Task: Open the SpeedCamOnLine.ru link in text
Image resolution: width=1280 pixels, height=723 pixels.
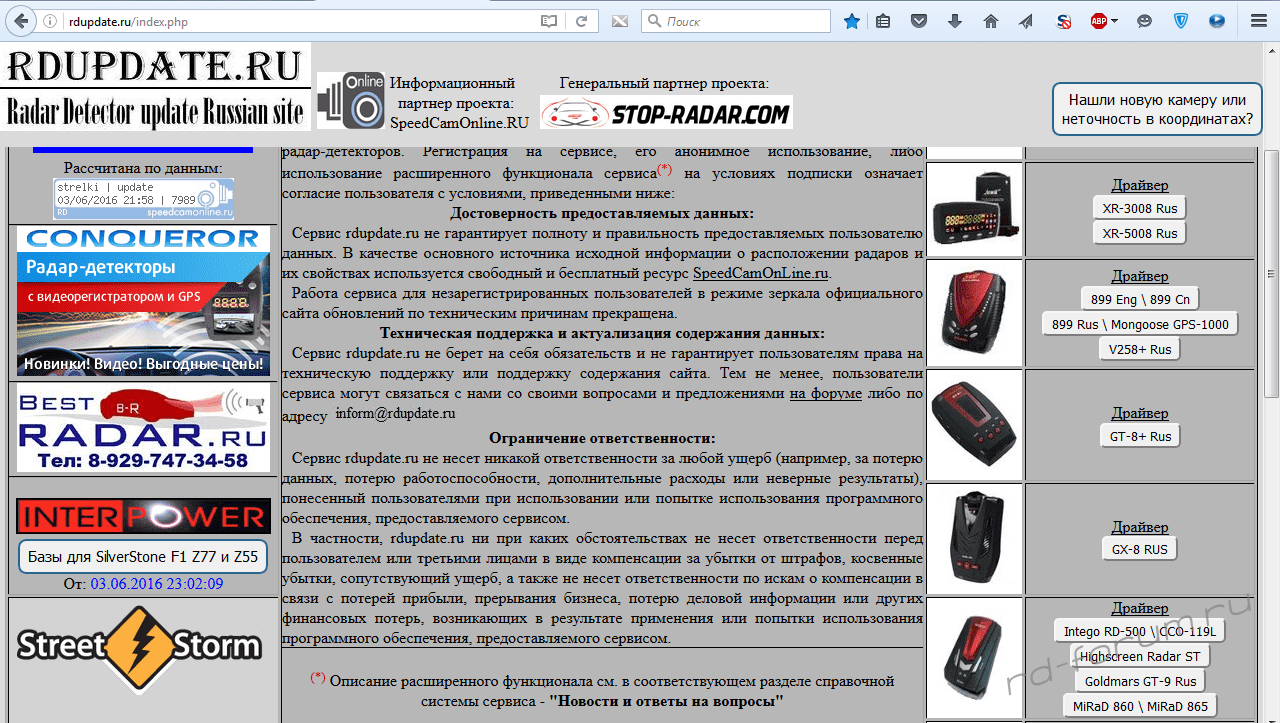Action: click(x=760, y=273)
